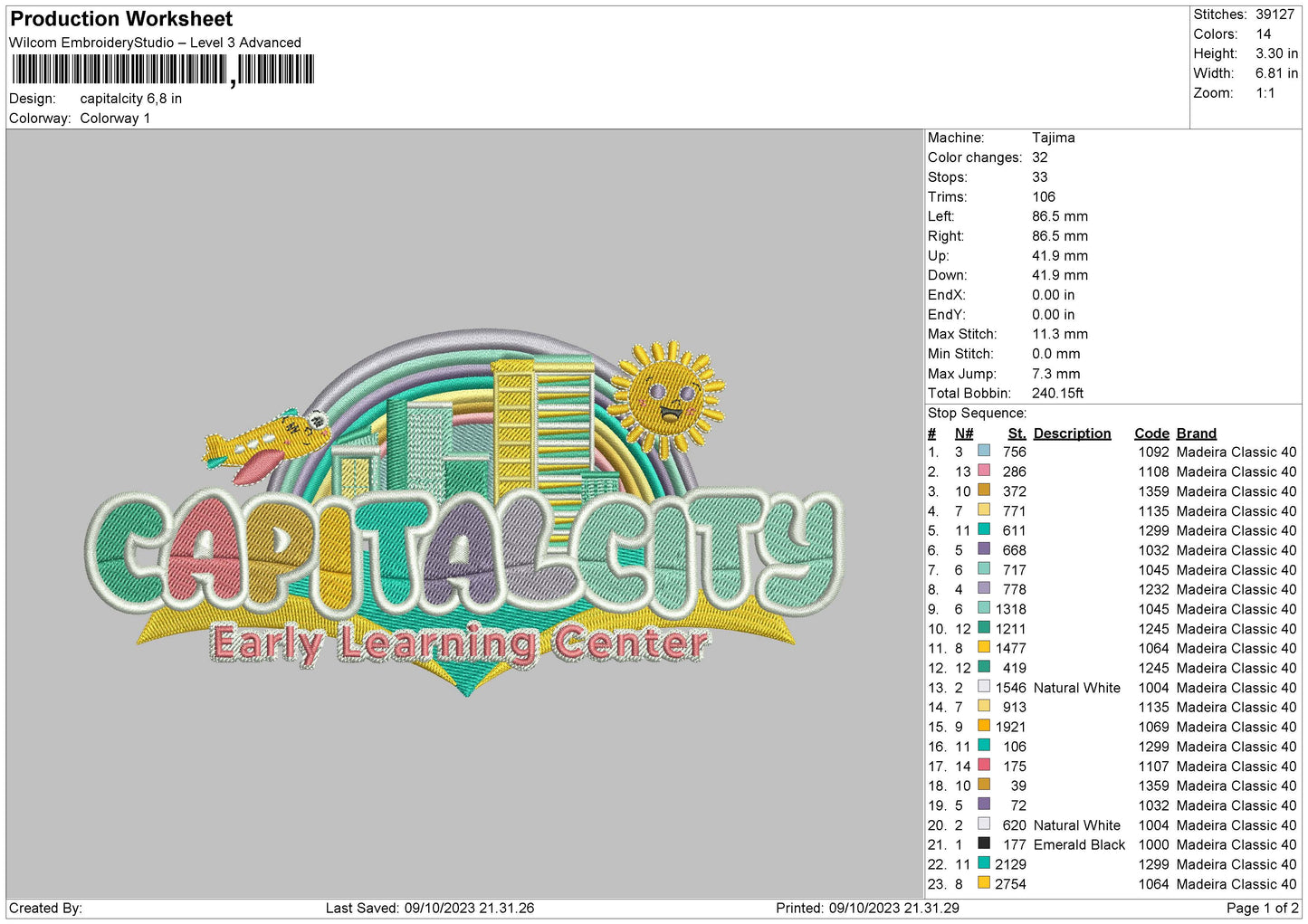Click the Production Worksheet title
1308x924 pixels.
click(121, 19)
